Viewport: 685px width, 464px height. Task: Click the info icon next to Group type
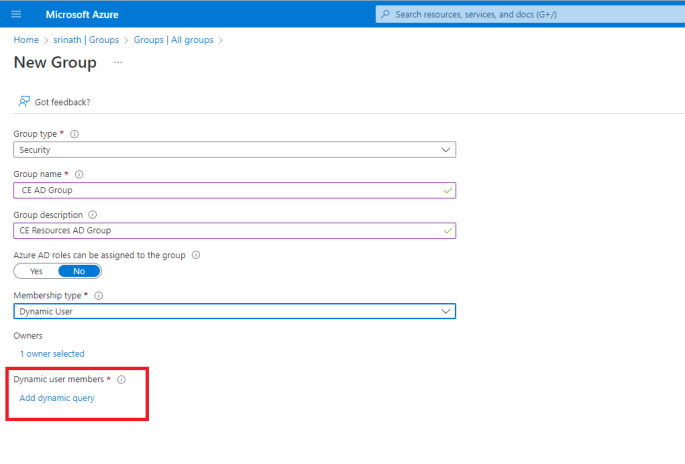(x=75, y=134)
